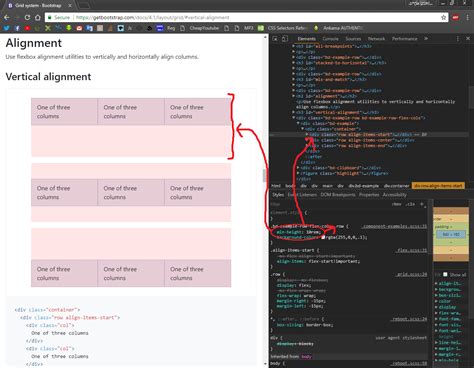Viewport: 474px width, 368px height.
Task: Open the Performance tab
Action: pyautogui.click(x=405, y=39)
